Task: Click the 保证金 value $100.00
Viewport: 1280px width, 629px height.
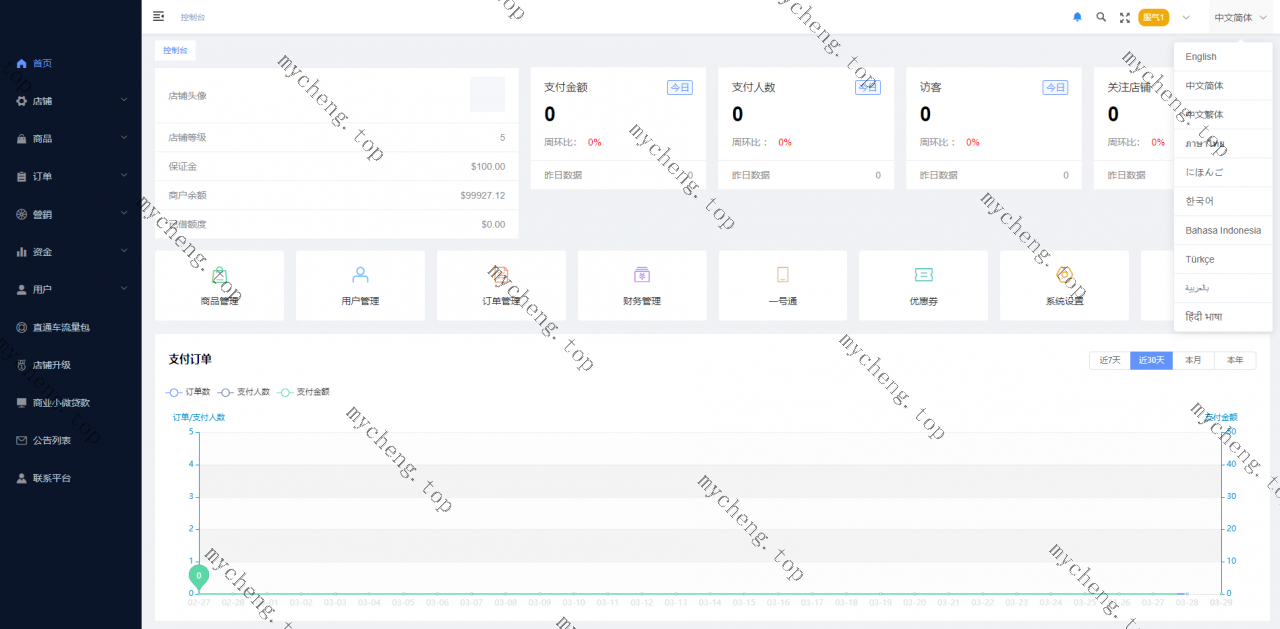Action: click(488, 167)
